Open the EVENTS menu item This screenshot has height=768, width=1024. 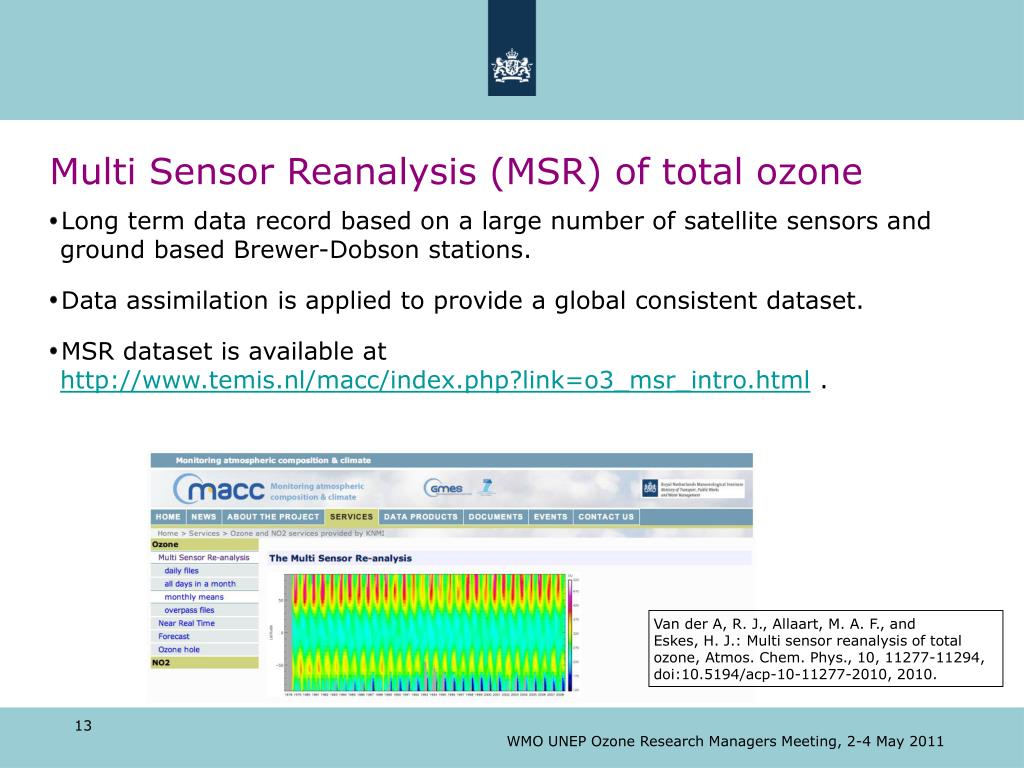[x=551, y=517]
